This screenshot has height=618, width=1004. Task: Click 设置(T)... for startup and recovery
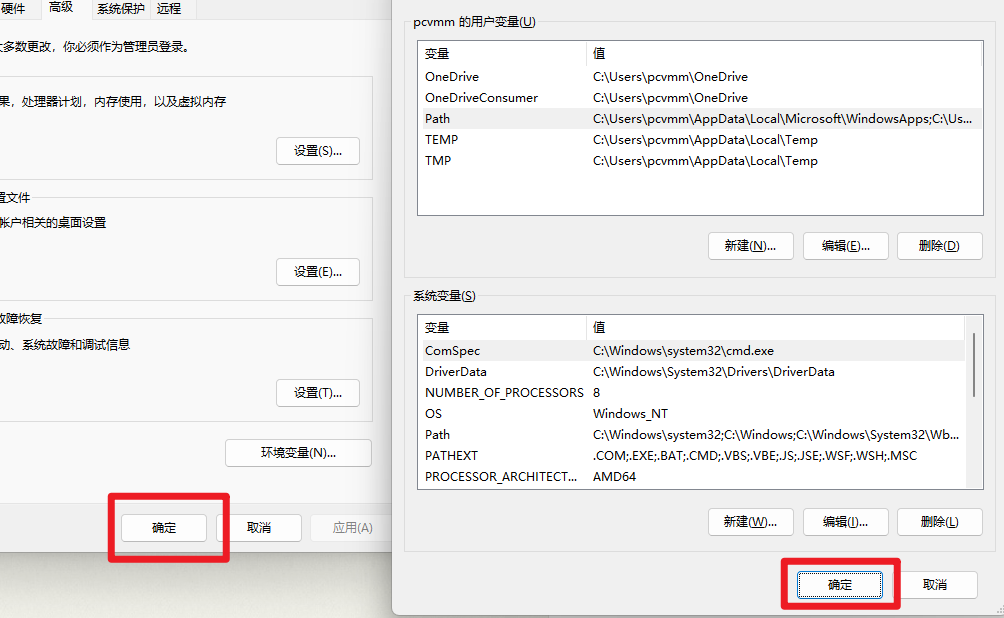317,393
